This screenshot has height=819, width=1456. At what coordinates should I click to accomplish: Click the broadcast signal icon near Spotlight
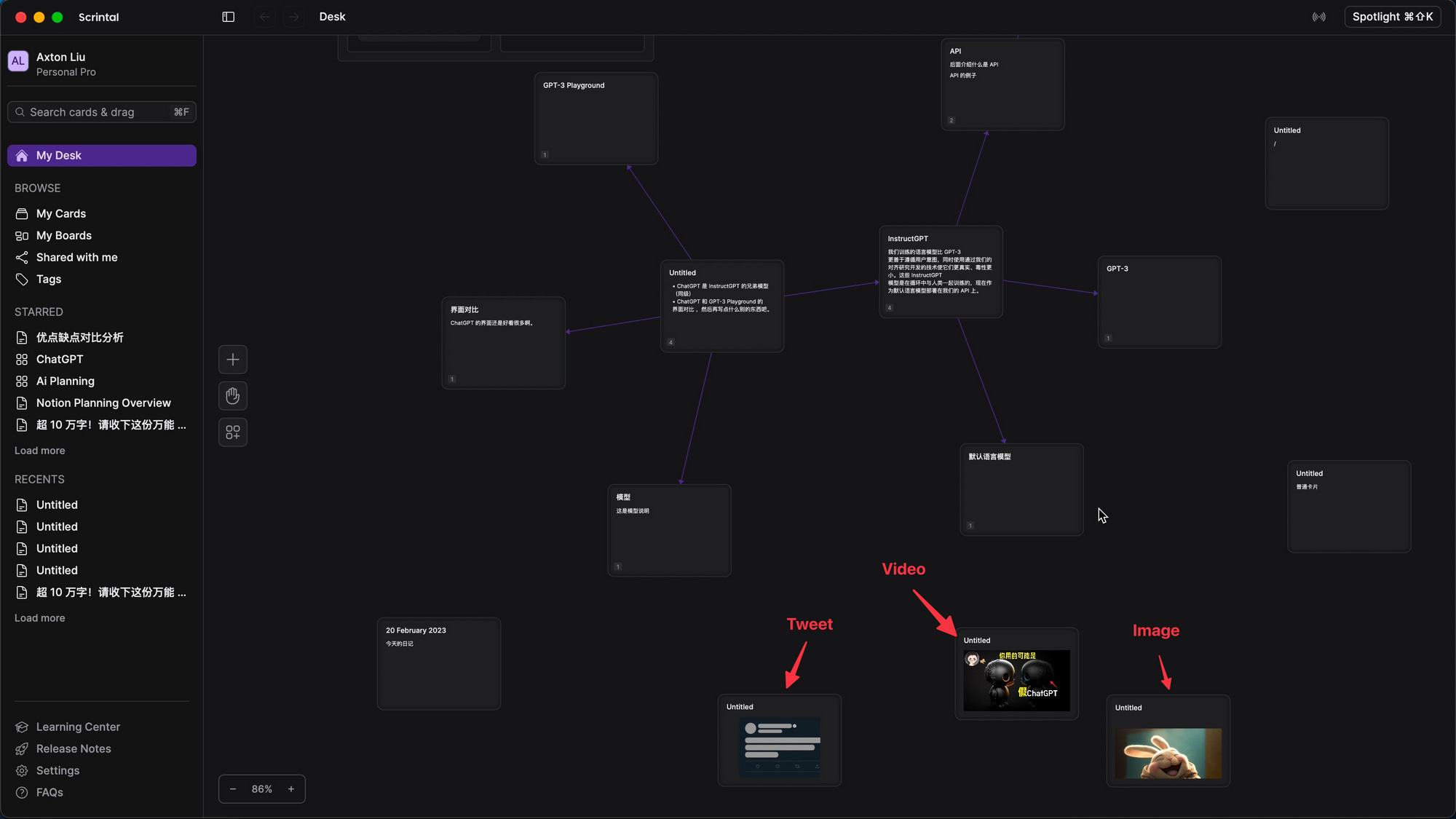click(1318, 17)
